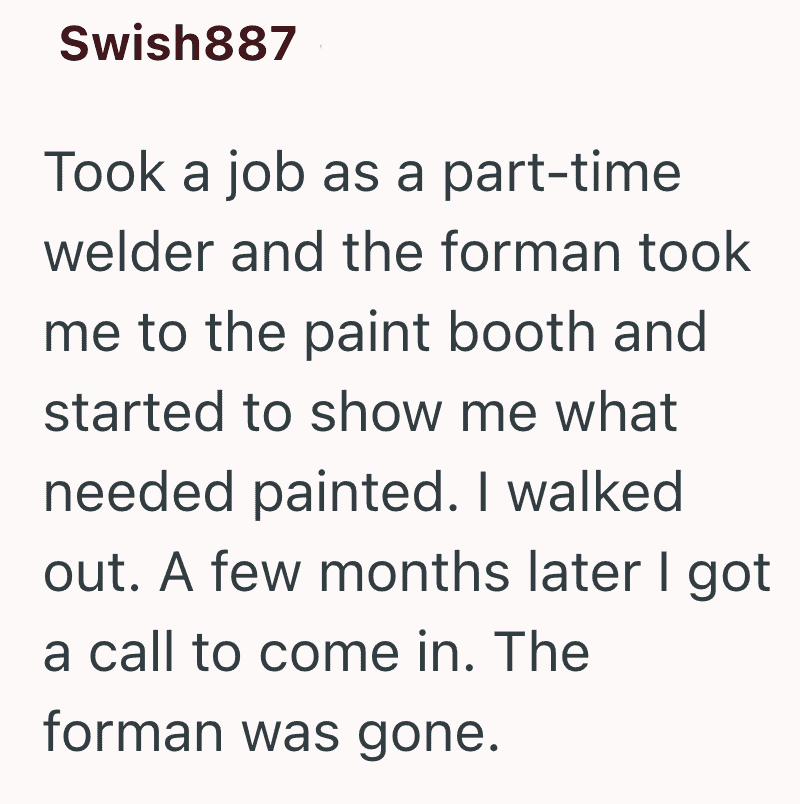Viewport: 800px width, 804px height.
Task: Click the first "forman" in line two
Action: click(x=530, y=252)
